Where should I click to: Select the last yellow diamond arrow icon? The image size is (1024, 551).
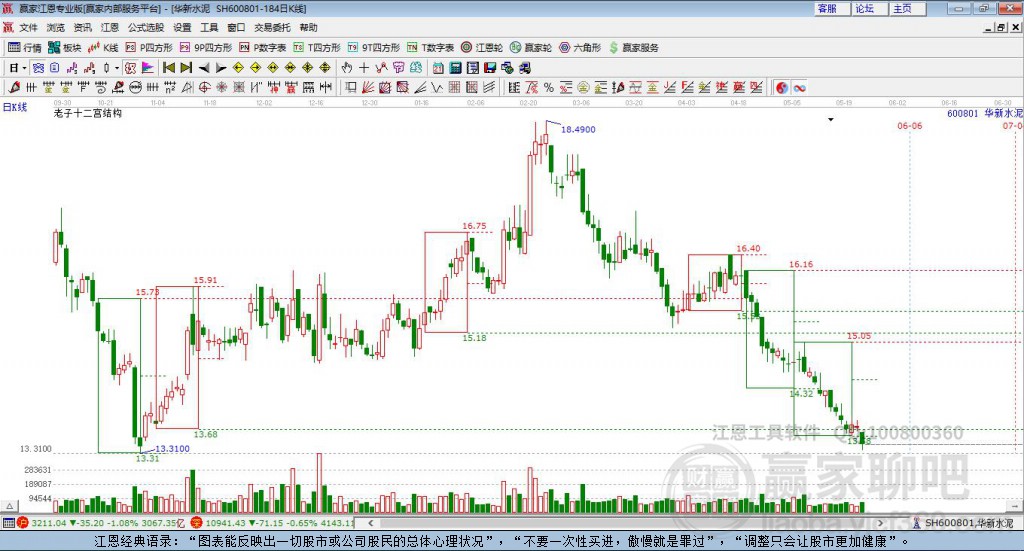tap(325, 68)
